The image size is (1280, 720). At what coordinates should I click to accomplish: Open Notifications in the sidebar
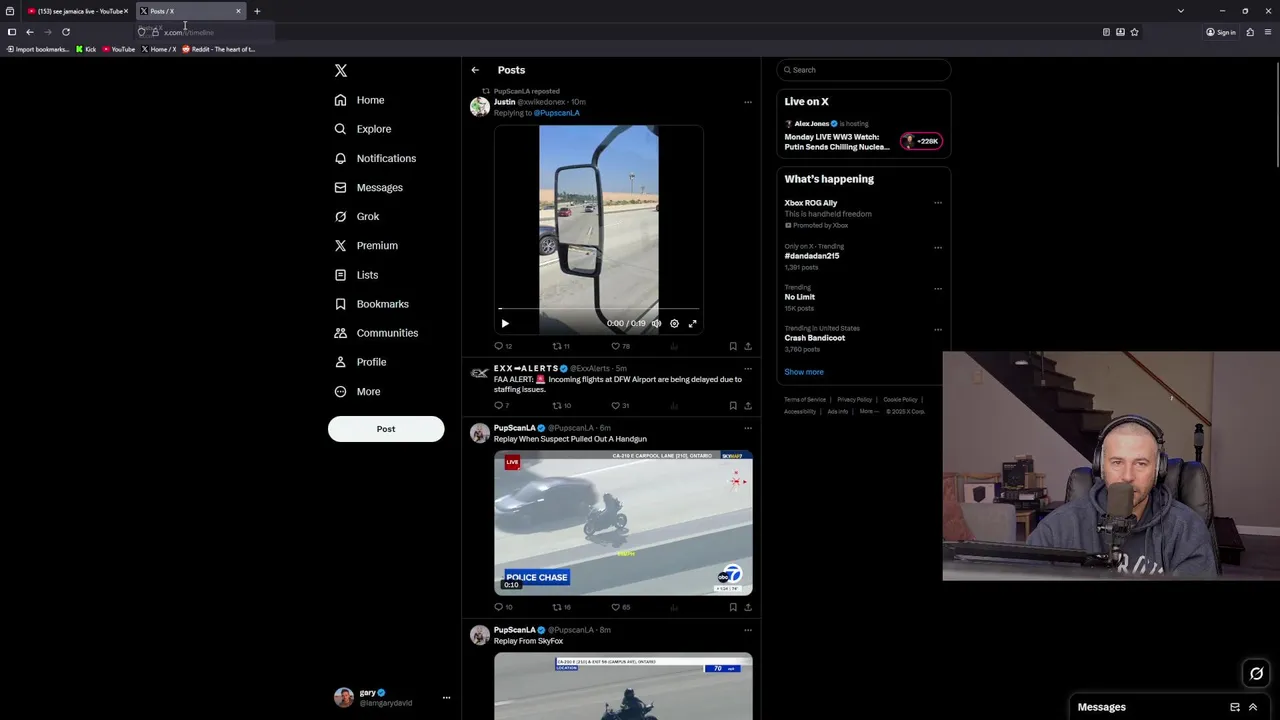point(375,158)
